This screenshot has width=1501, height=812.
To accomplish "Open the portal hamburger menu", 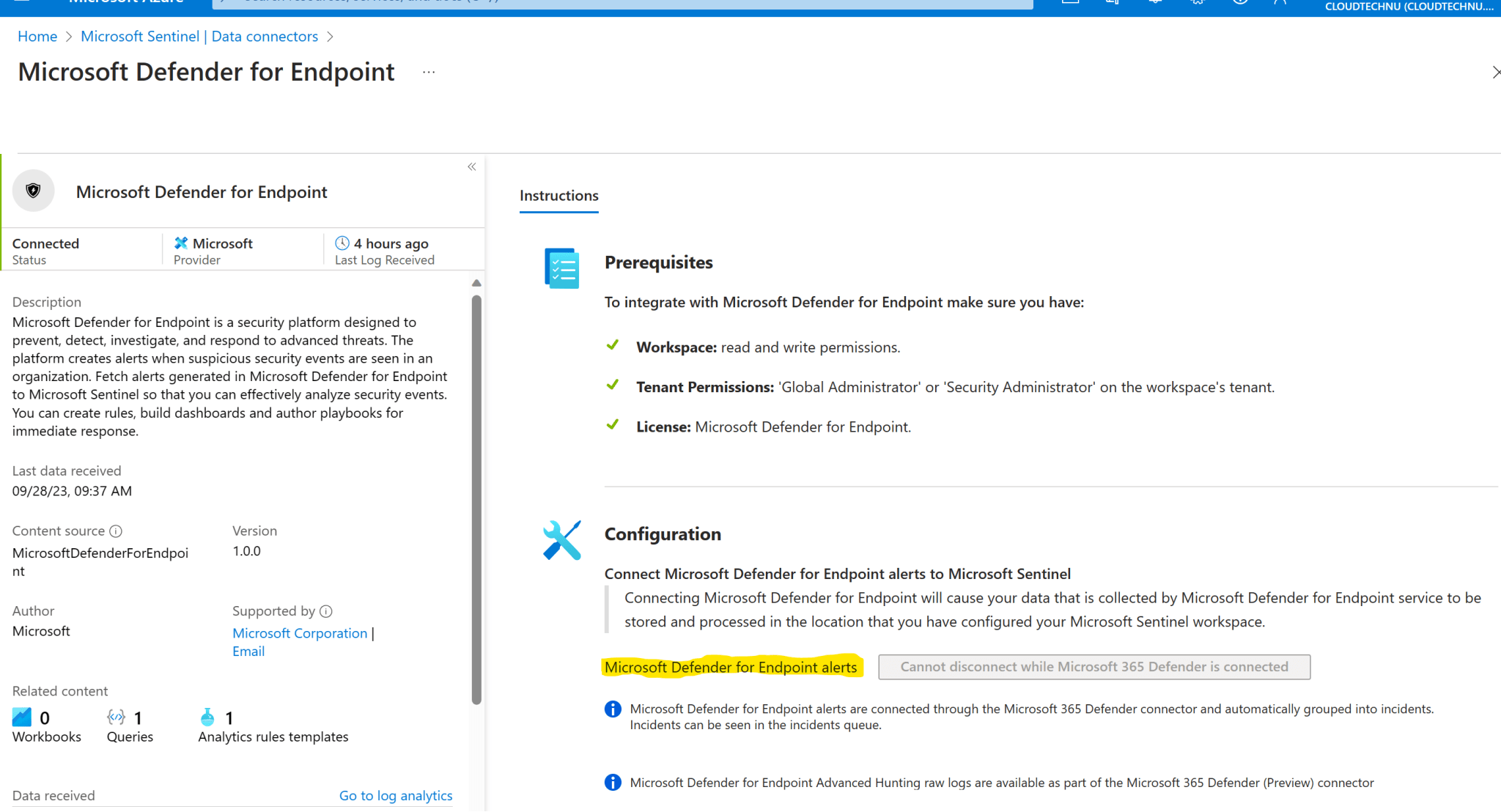I will tap(22, 3).
